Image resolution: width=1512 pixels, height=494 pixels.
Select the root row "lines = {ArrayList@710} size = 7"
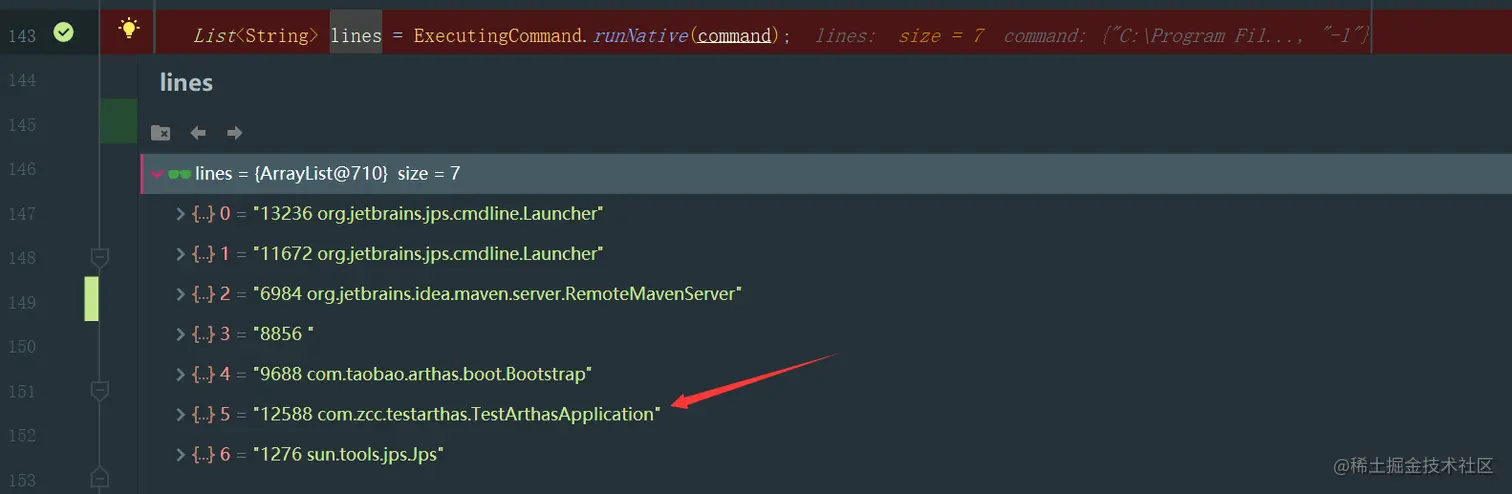(826, 174)
